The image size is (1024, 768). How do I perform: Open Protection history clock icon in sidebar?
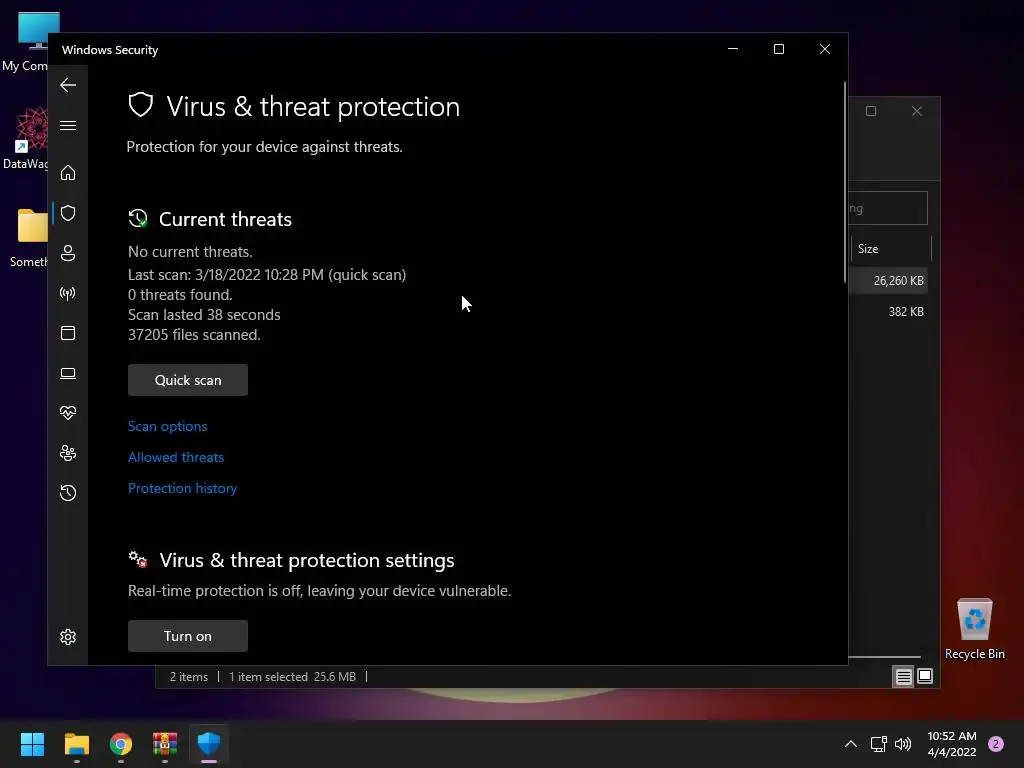pos(68,493)
